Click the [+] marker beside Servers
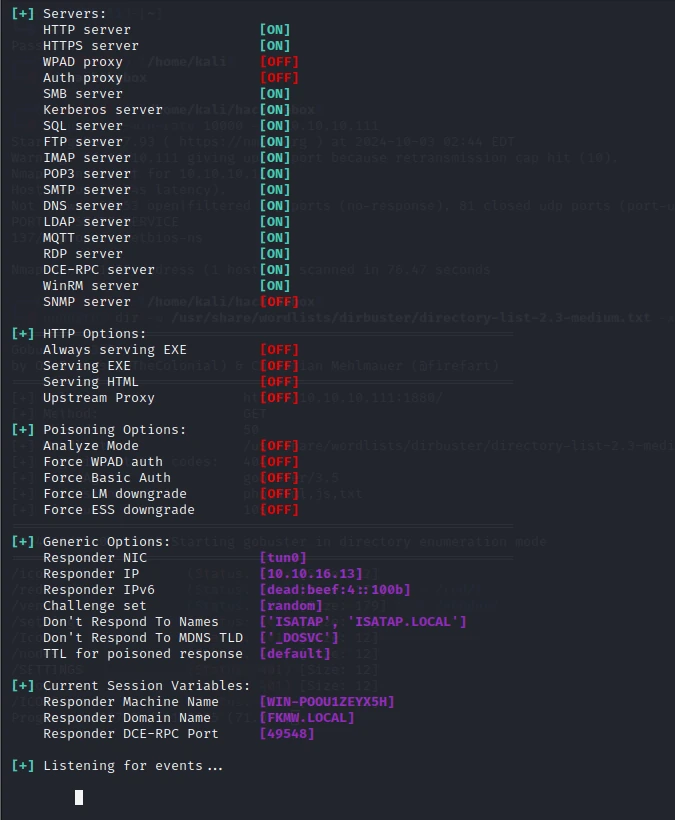The image size is (675, 820). point(22,14)
